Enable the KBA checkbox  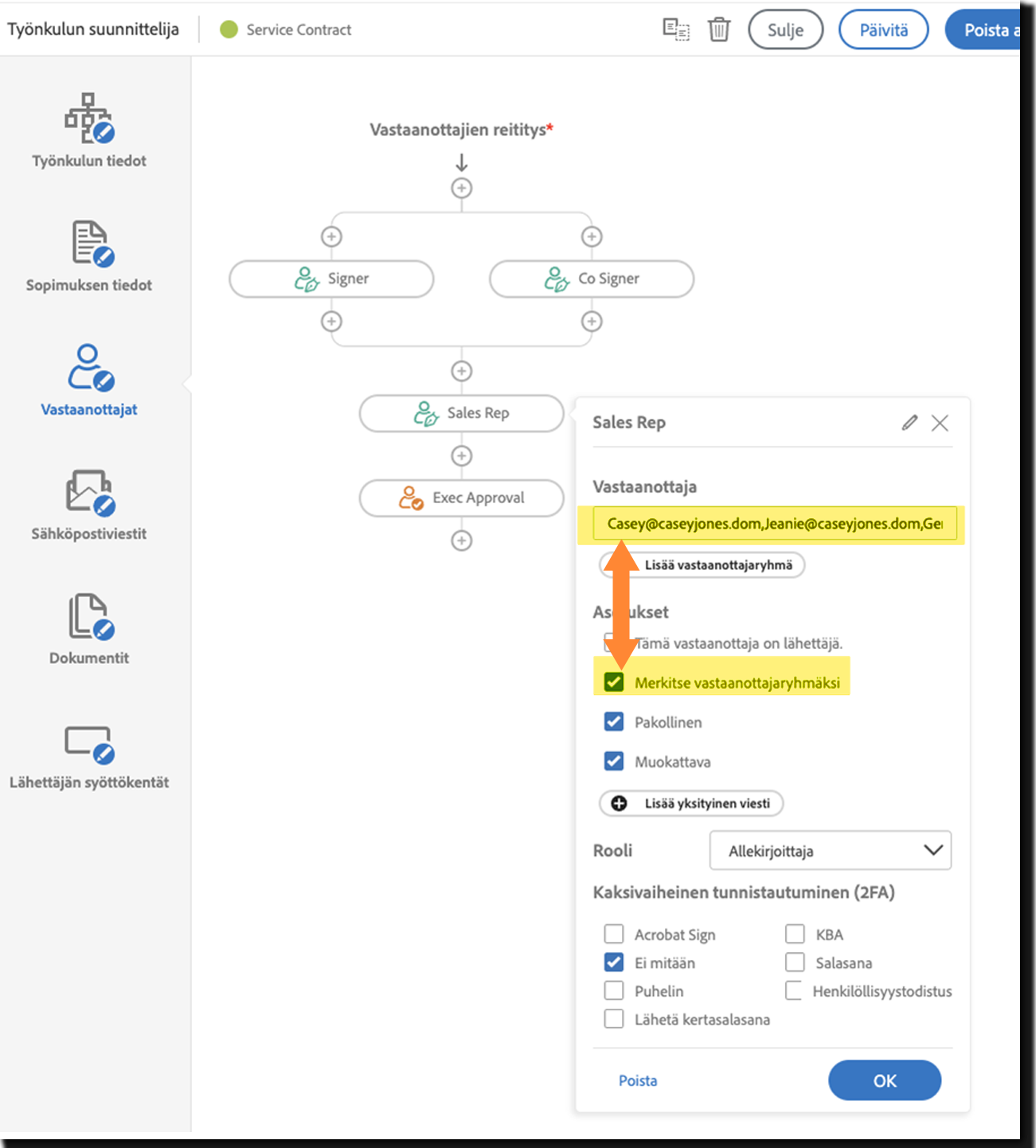pyautogui.click(x=795, y=934)
